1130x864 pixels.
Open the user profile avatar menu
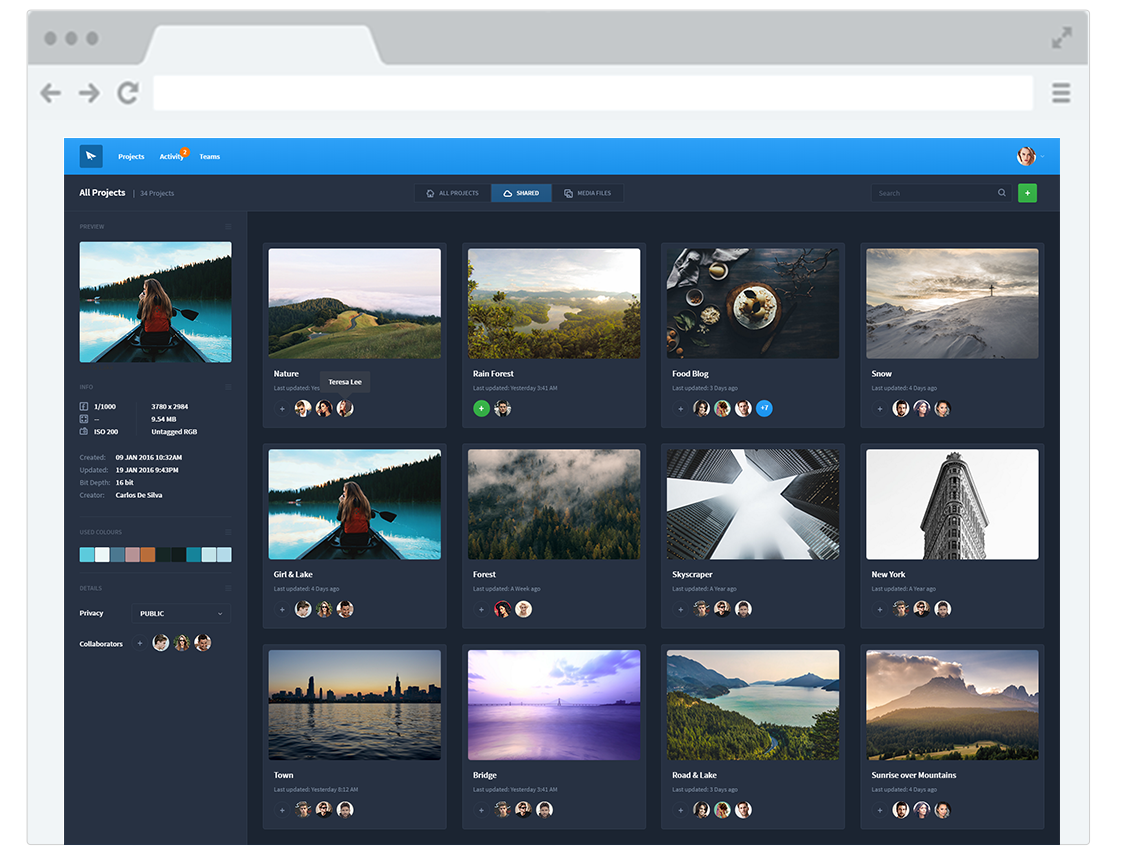(1026, 156)
